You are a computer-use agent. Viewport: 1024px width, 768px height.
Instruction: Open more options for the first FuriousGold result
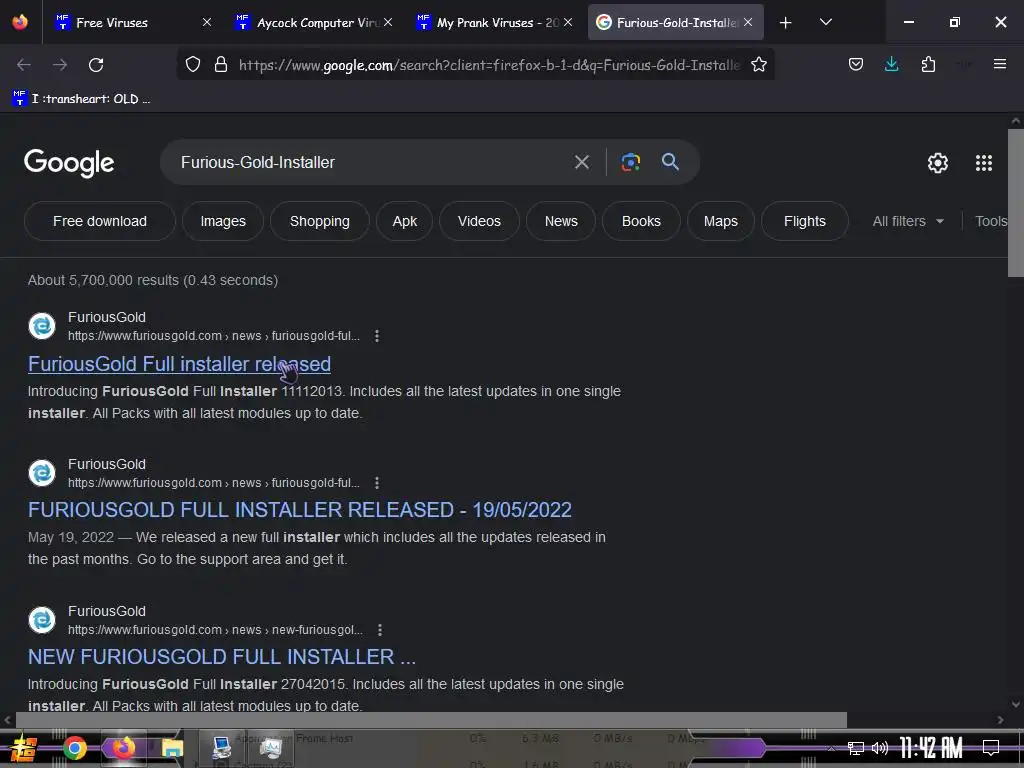[377, 336]
